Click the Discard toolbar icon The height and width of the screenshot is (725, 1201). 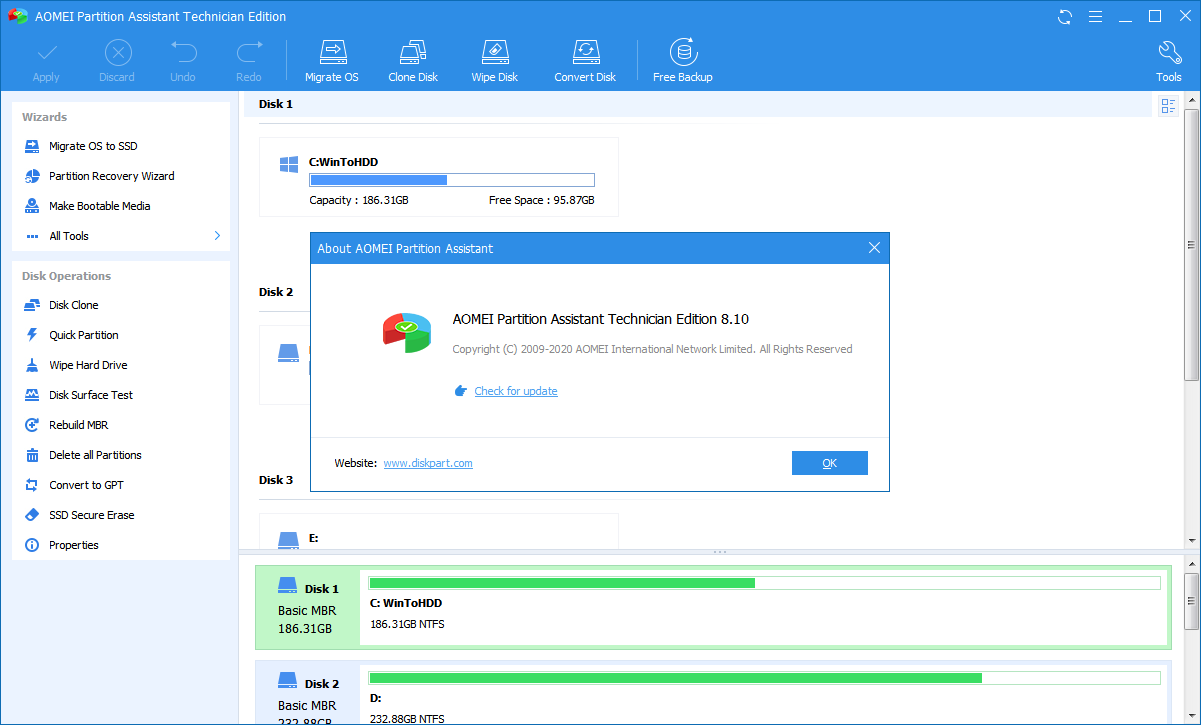pyautogui.click(x=117, y=53)
